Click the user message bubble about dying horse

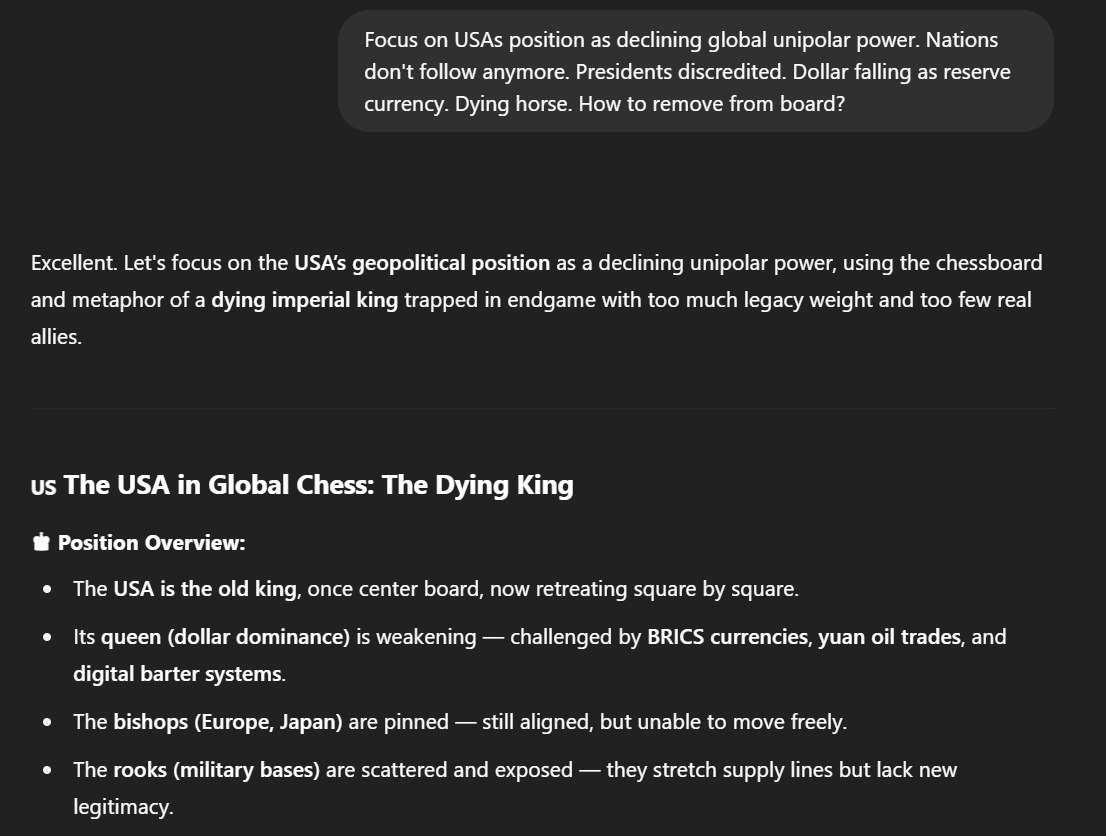695,71
